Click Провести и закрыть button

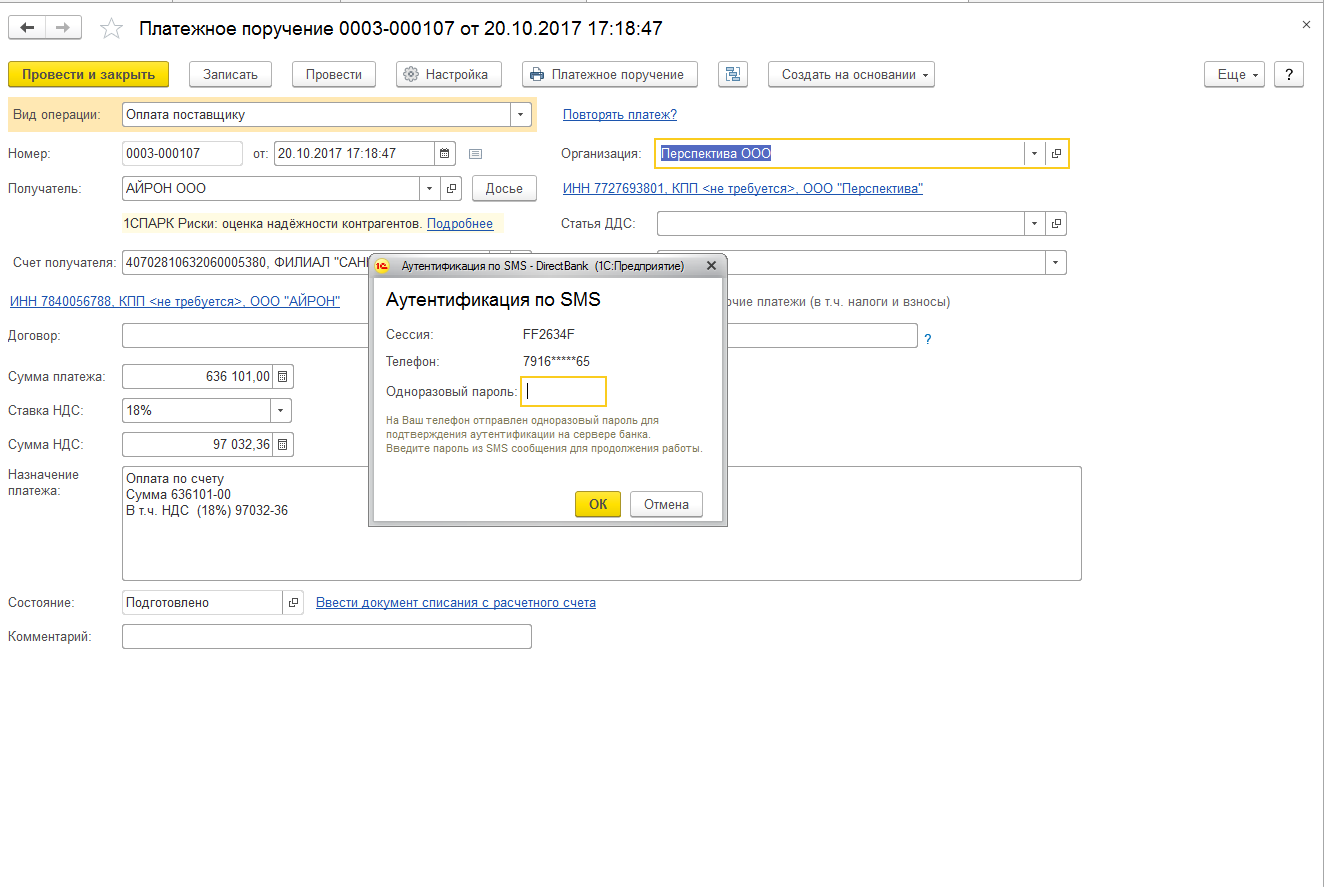[88, 74]
